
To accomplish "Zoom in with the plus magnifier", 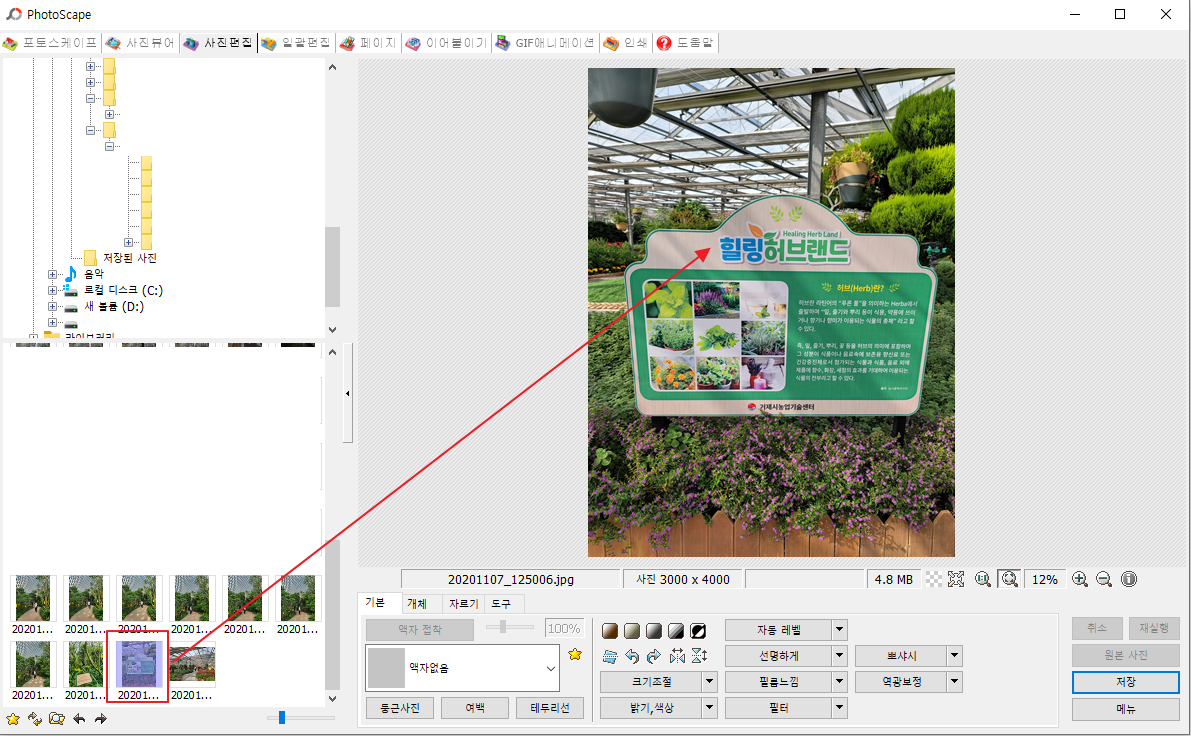I will [x=1079, y=580].
